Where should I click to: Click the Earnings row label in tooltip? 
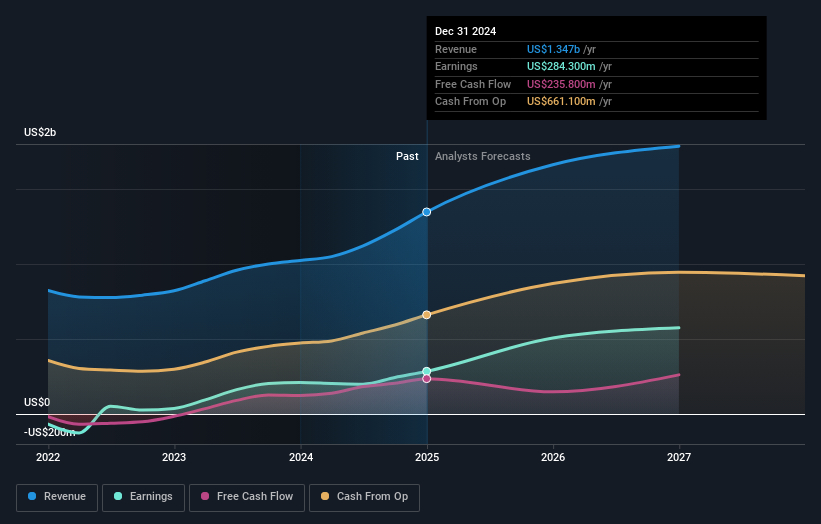[457, 66]
